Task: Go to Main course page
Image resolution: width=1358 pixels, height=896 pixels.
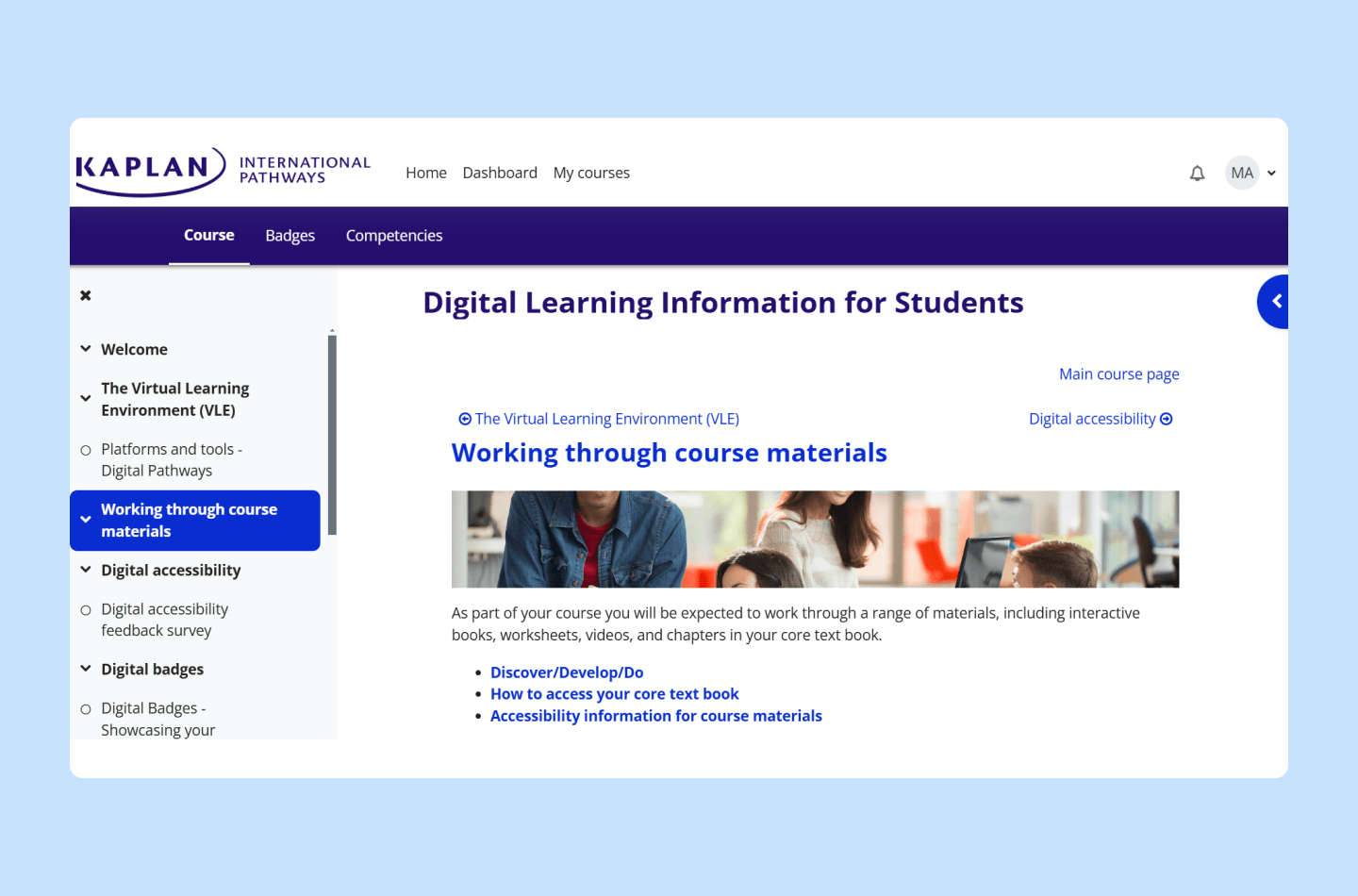Action: point(1118,373)
